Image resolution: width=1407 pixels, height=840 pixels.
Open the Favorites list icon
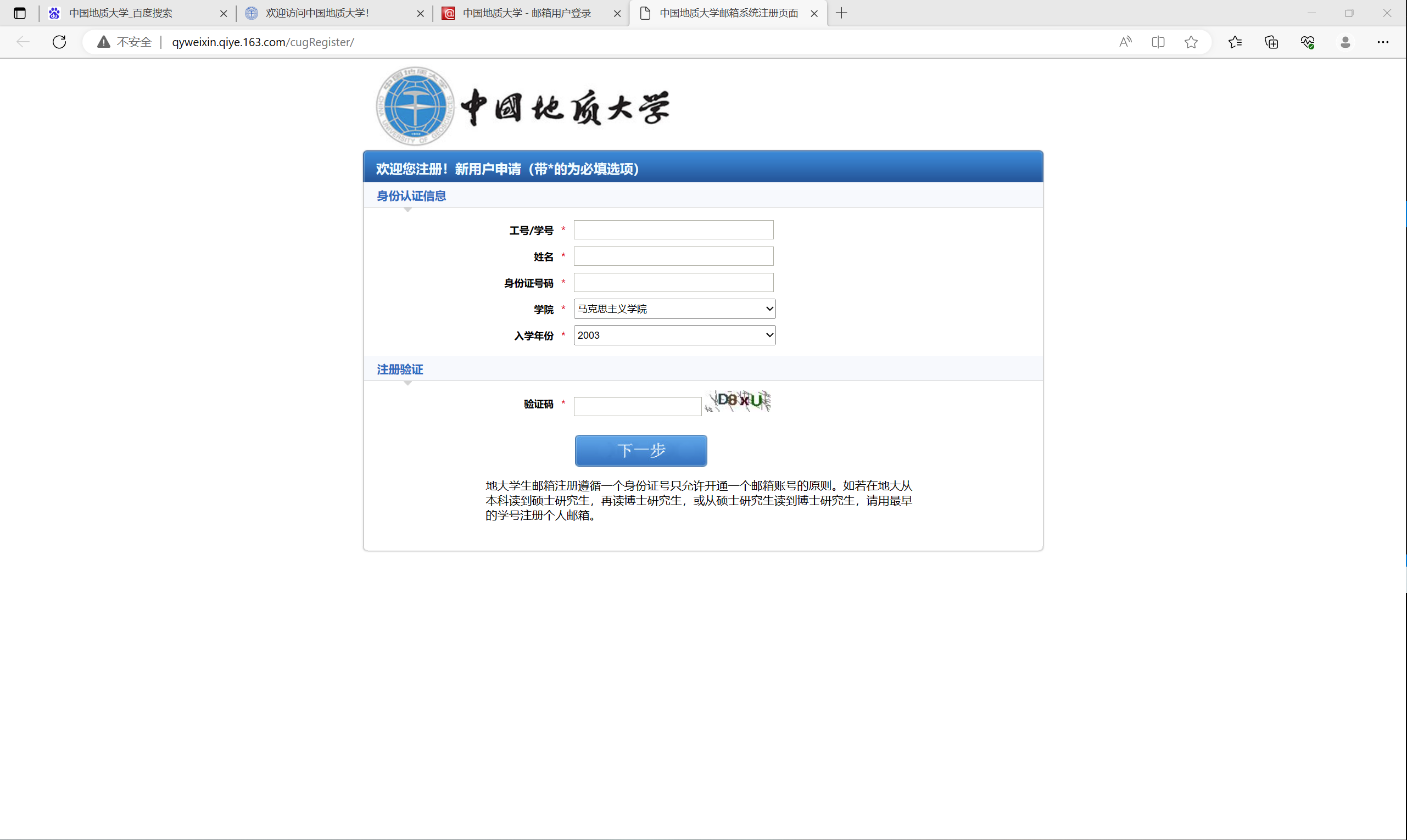point(1235,42)
